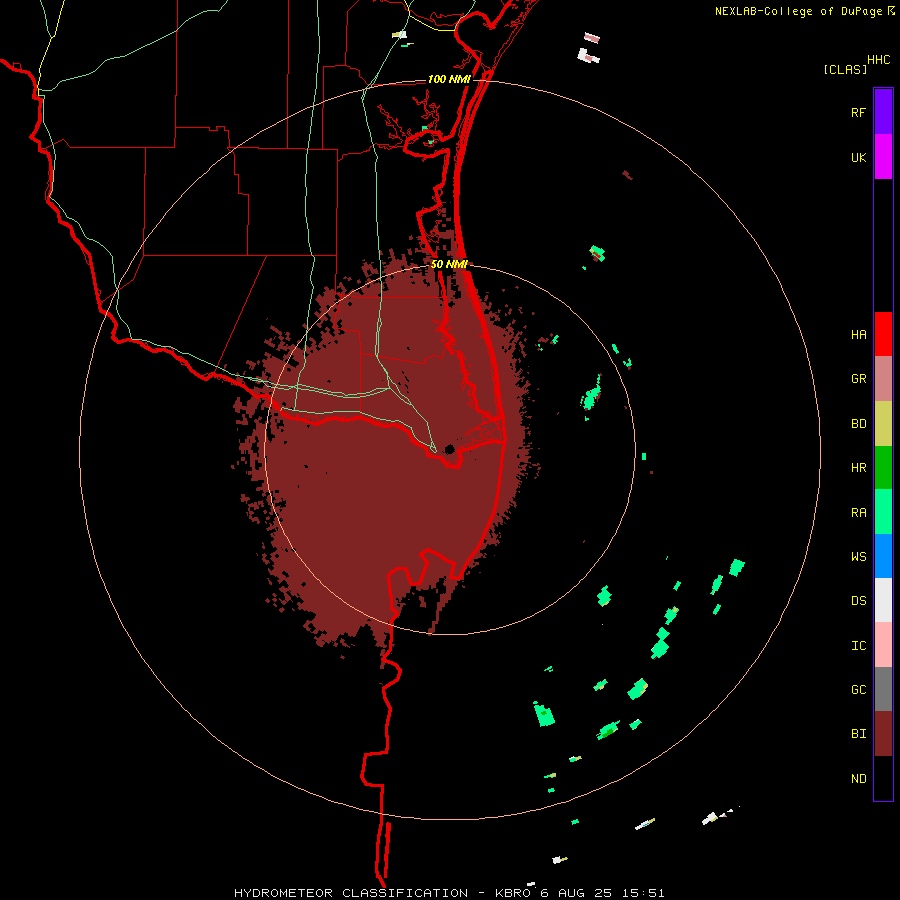The height and width of the screenshot is (900, 900).
Task: Click the DS white legend swatch
Action: pos(883,600)
